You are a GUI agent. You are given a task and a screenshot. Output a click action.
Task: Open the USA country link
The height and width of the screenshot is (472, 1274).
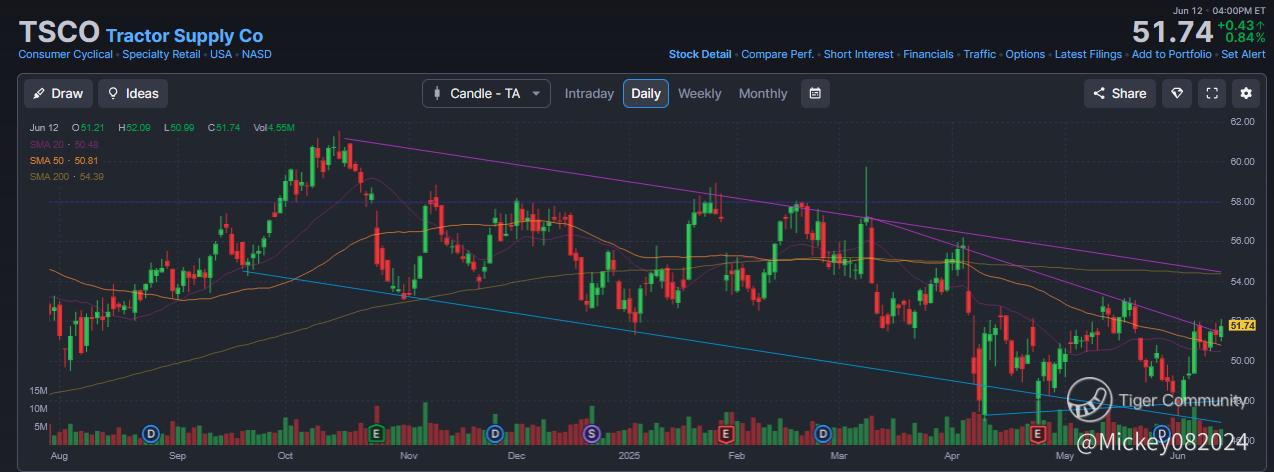pos(220,54)
